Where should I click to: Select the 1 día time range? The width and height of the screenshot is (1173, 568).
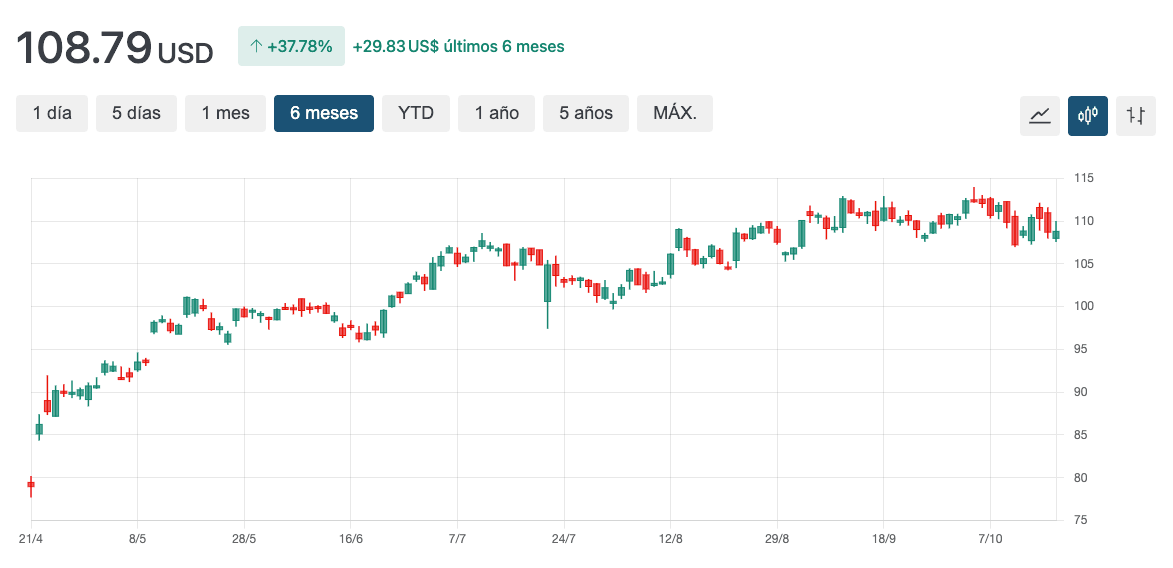point(52,113)
